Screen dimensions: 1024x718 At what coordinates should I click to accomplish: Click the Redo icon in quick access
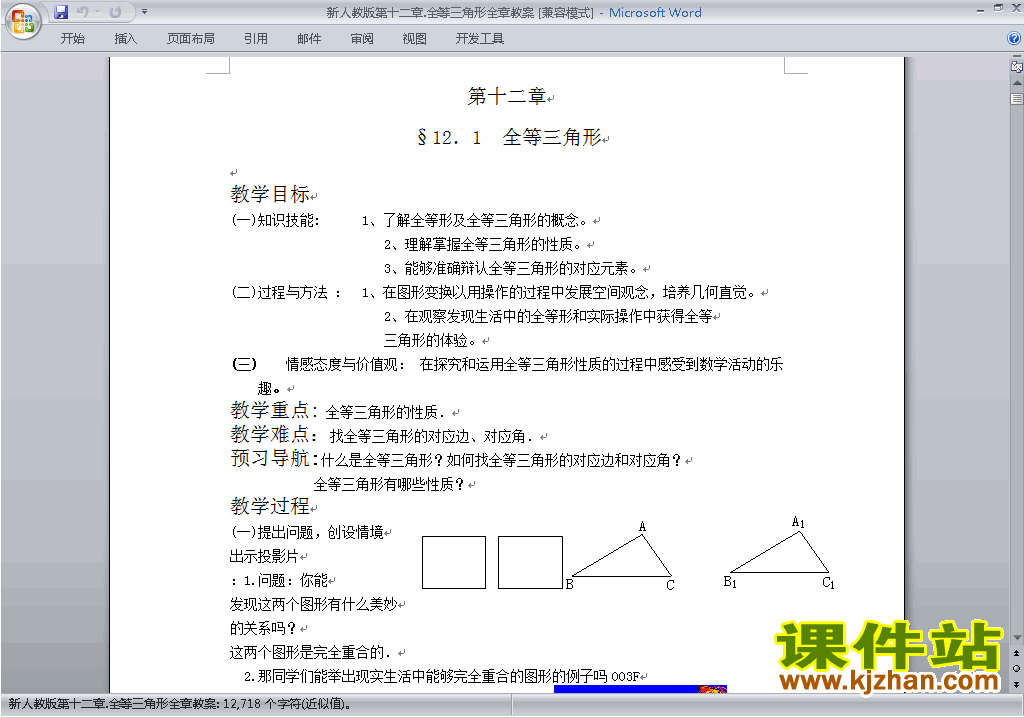[115, 12]
